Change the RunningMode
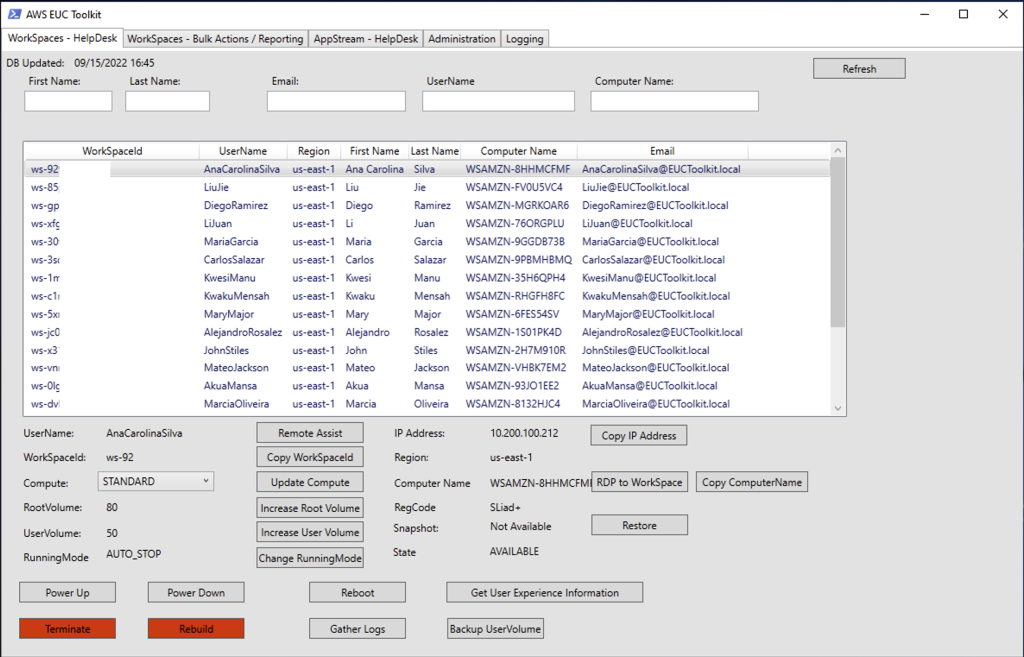This screenshot has width=1024, height=657. pos(310,558)
